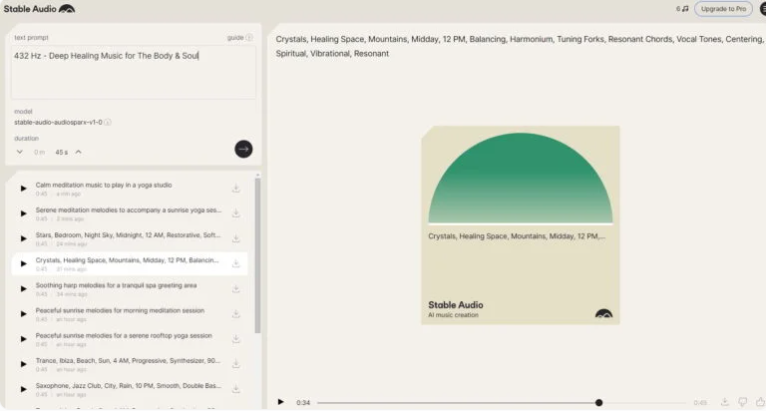
Task: Select Peaceful sunrise morning meditation session track
Action: [x=129, y=314]
